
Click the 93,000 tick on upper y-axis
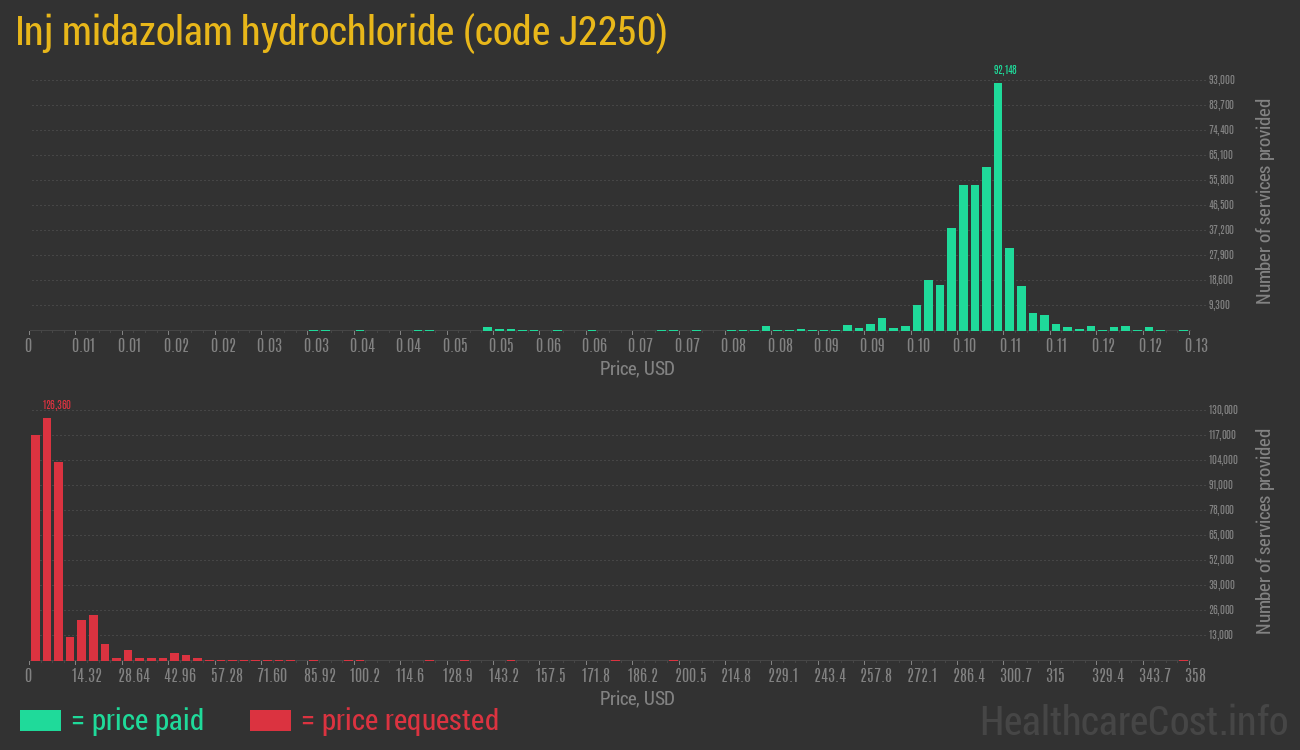1221,80
